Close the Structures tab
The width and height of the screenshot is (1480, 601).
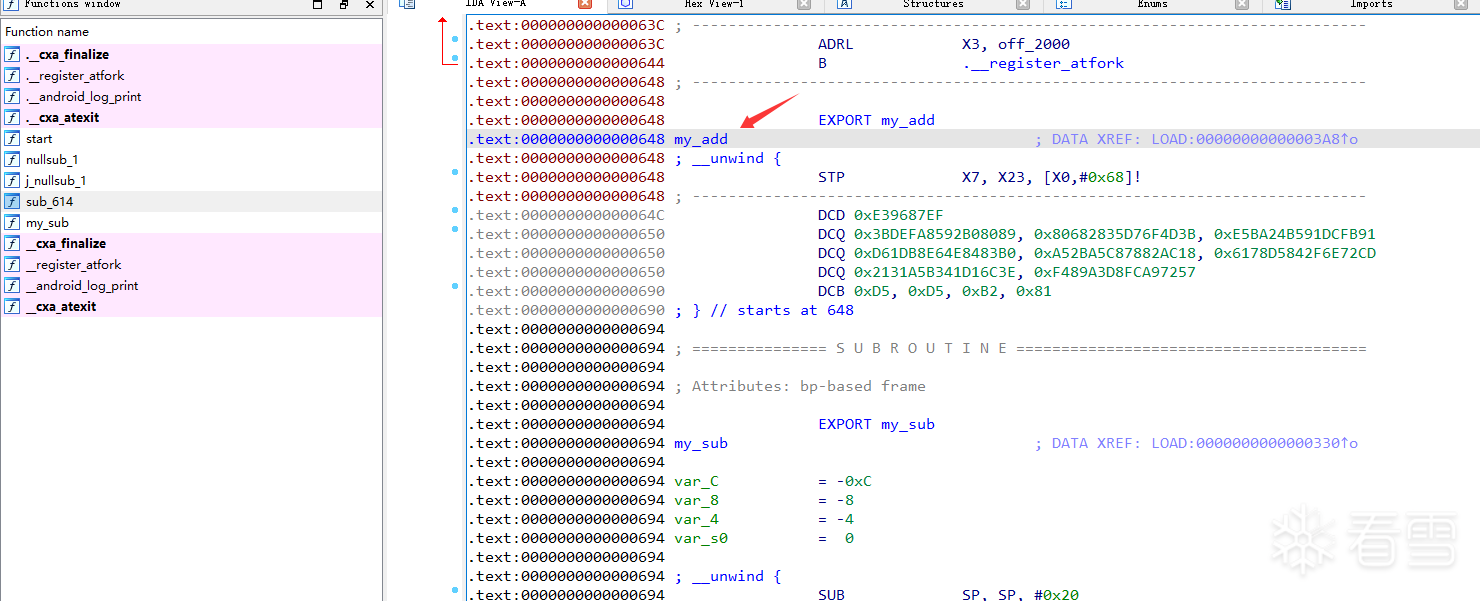pyautogui.click(x=1023, y=4)
